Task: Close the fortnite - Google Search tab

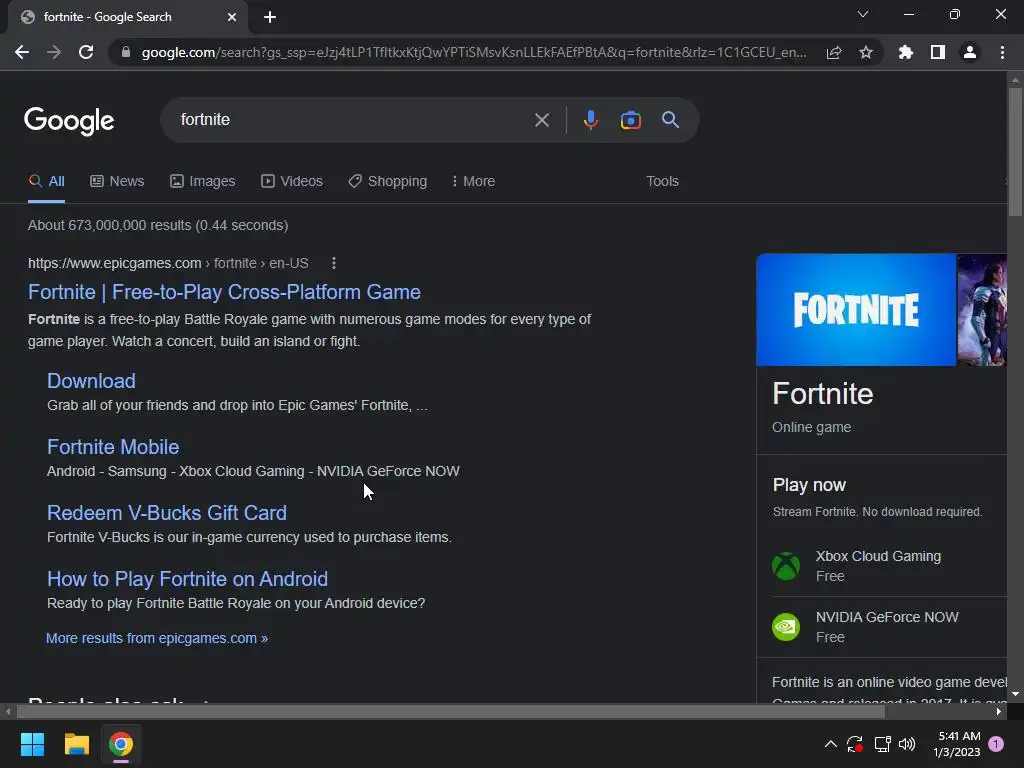Action: 232,17
